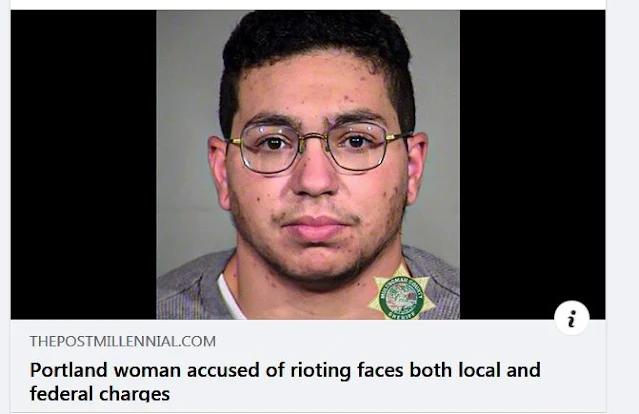Open the "Portland woman accused of rioting" headline
This screenshot has width=639, height=414.
click(x=285, y=382)
